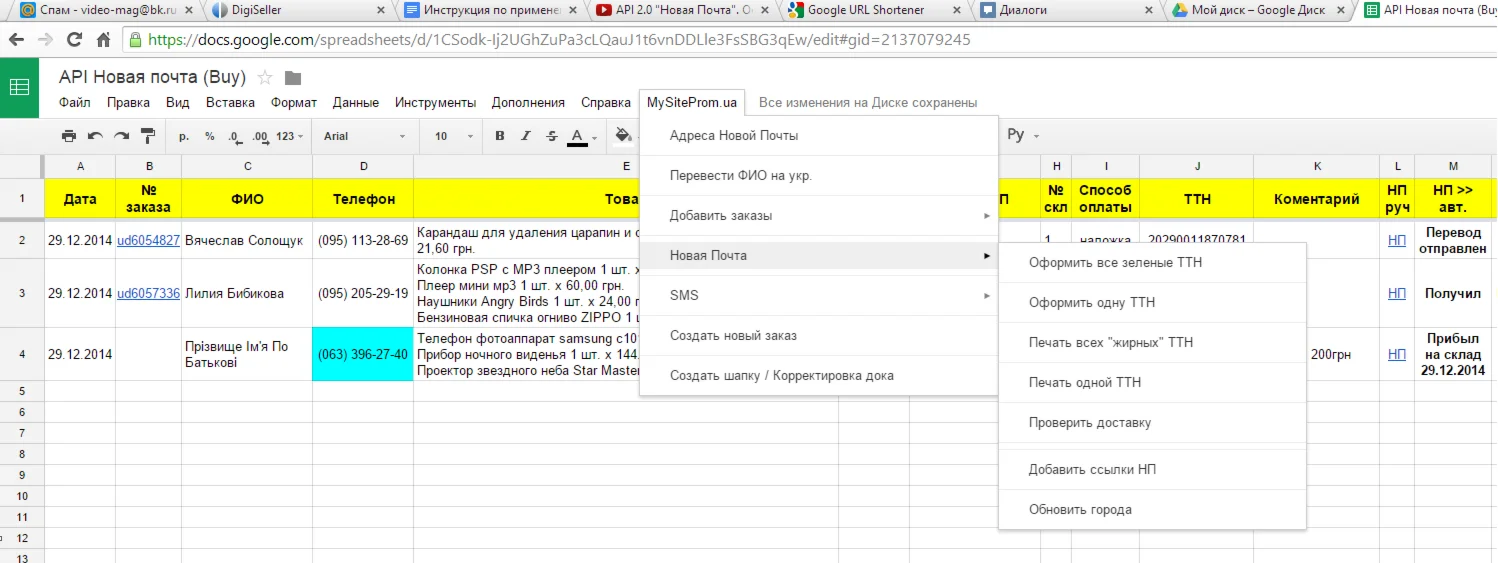1498x563 pixels.
Task: Open order link ud6054827
Action: click(x=148, y=241)
